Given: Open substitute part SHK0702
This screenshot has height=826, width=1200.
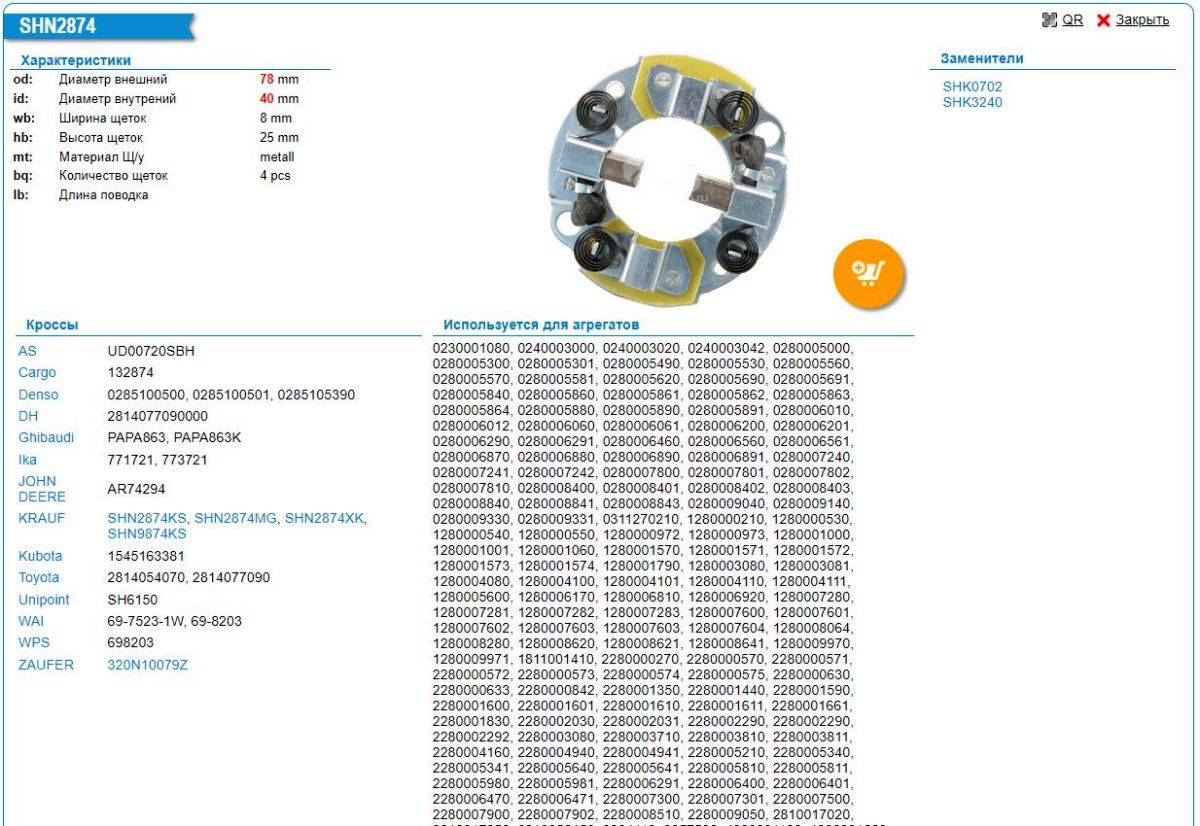Looking at the screenshot, I should (x=972, y=87).
